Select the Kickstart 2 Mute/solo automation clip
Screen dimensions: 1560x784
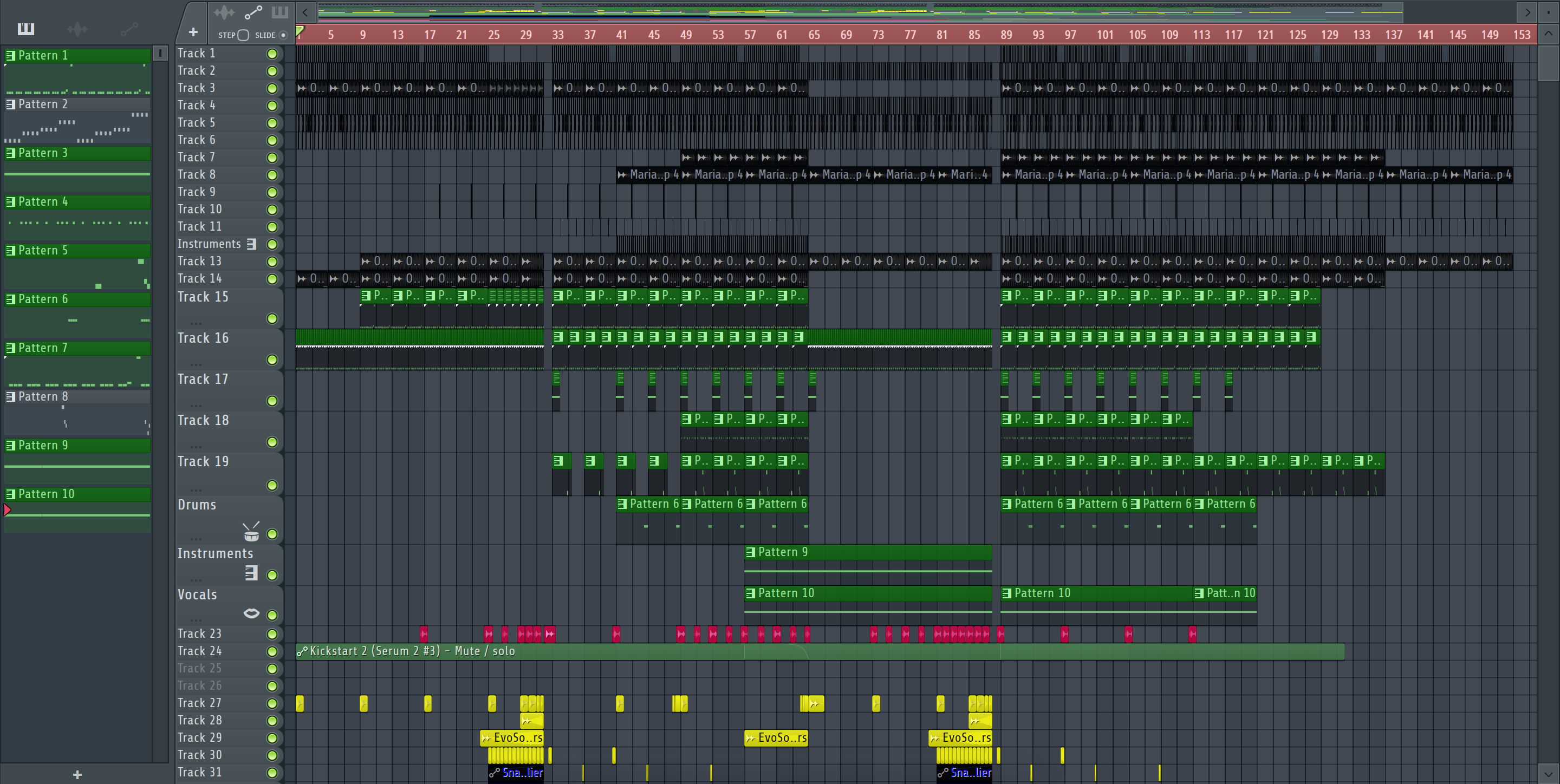point(820,651)
